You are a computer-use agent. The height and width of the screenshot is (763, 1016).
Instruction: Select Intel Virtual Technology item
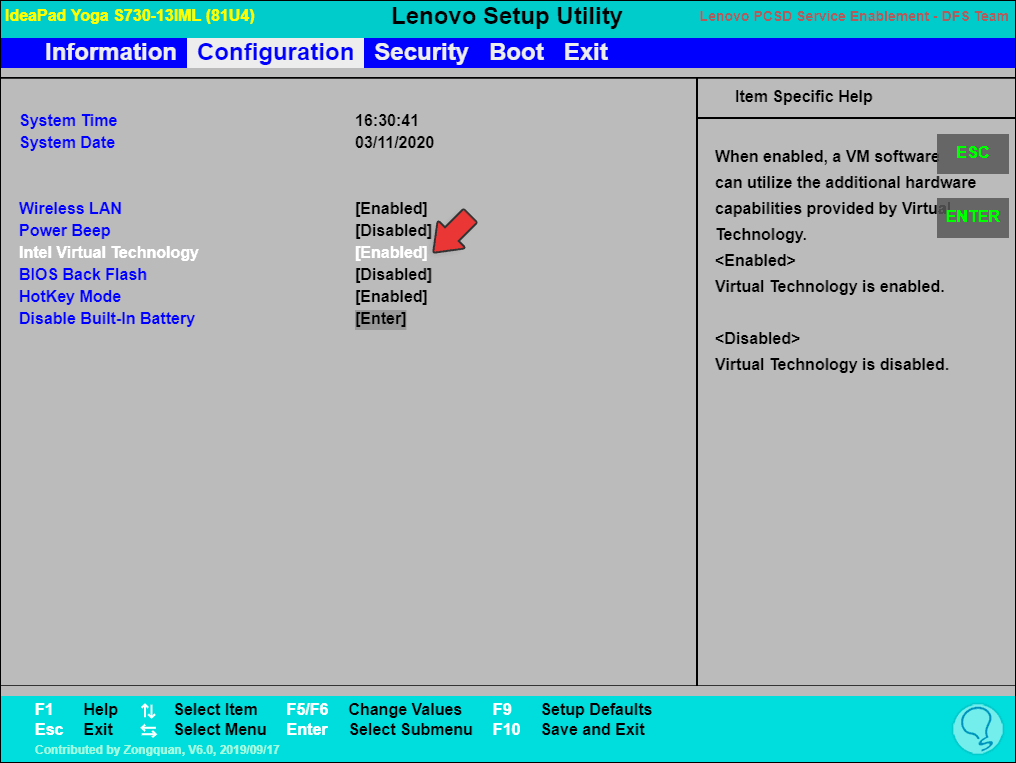click(109, 253)
